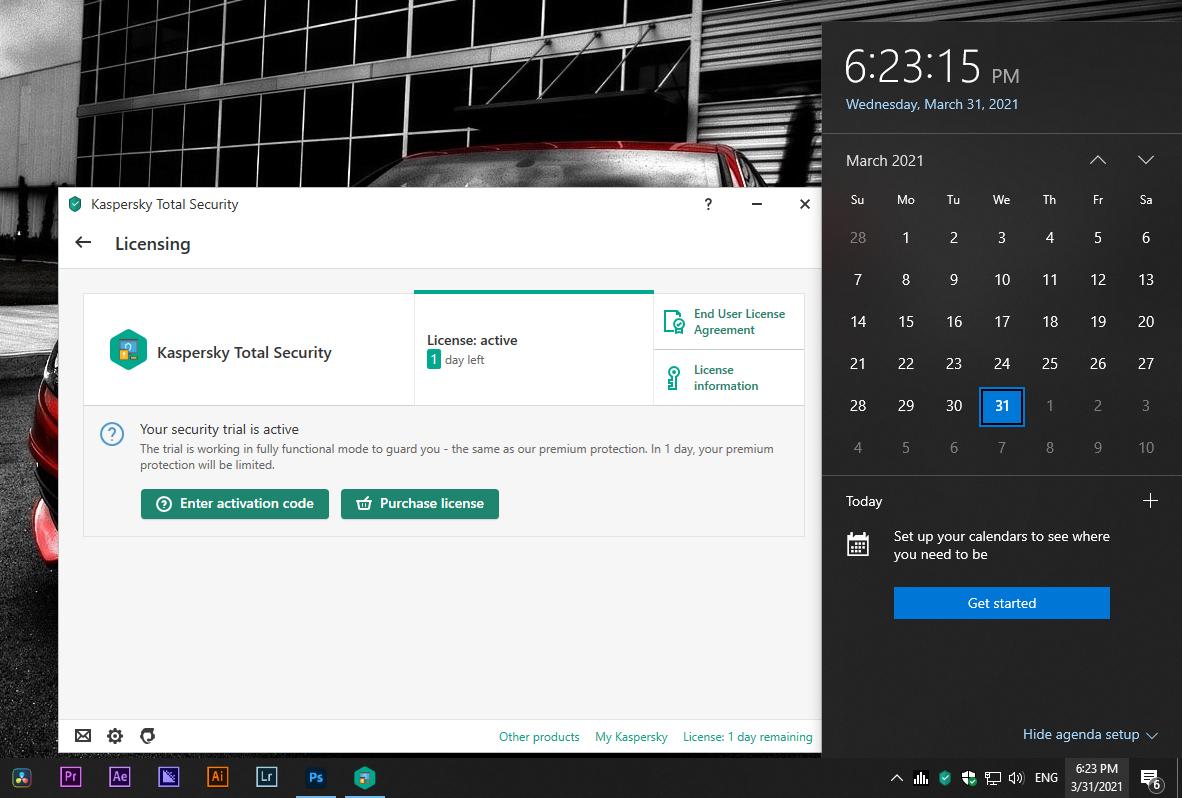Select March 27 in the calendar
Screen dimensions: 1182x798
coord(1146,364)
